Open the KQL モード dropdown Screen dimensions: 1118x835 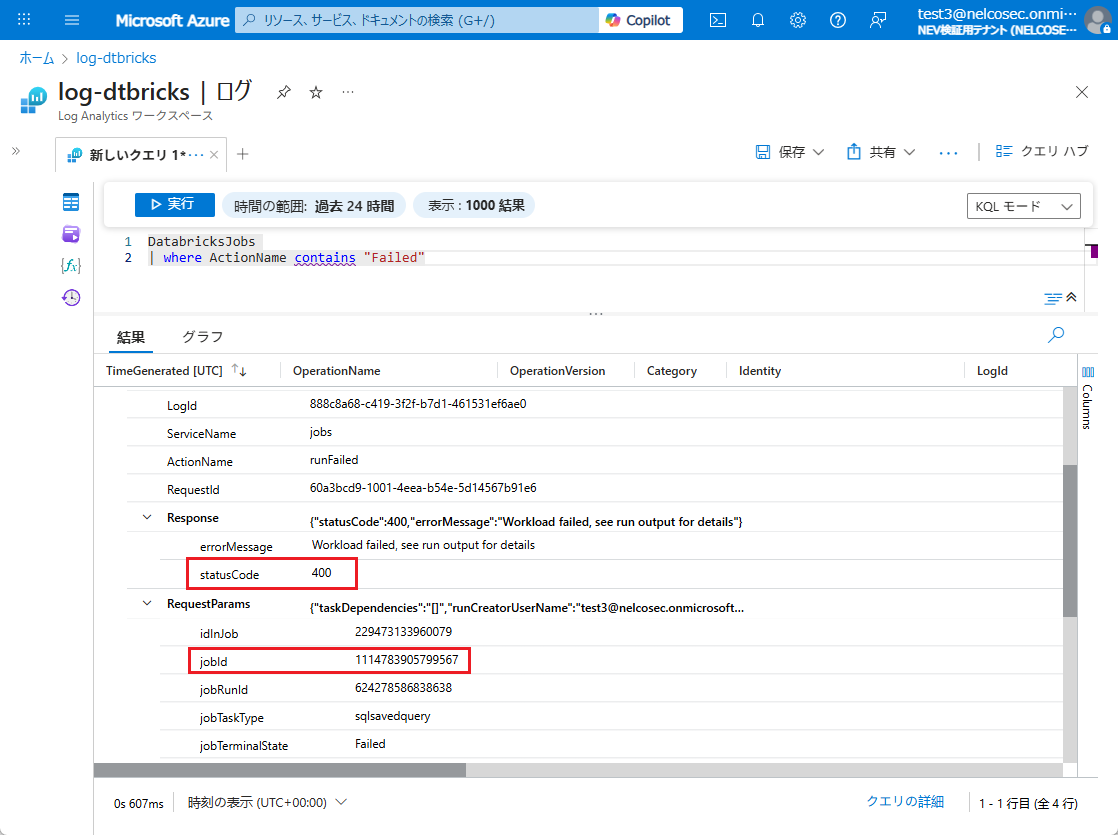(1024, 206)
